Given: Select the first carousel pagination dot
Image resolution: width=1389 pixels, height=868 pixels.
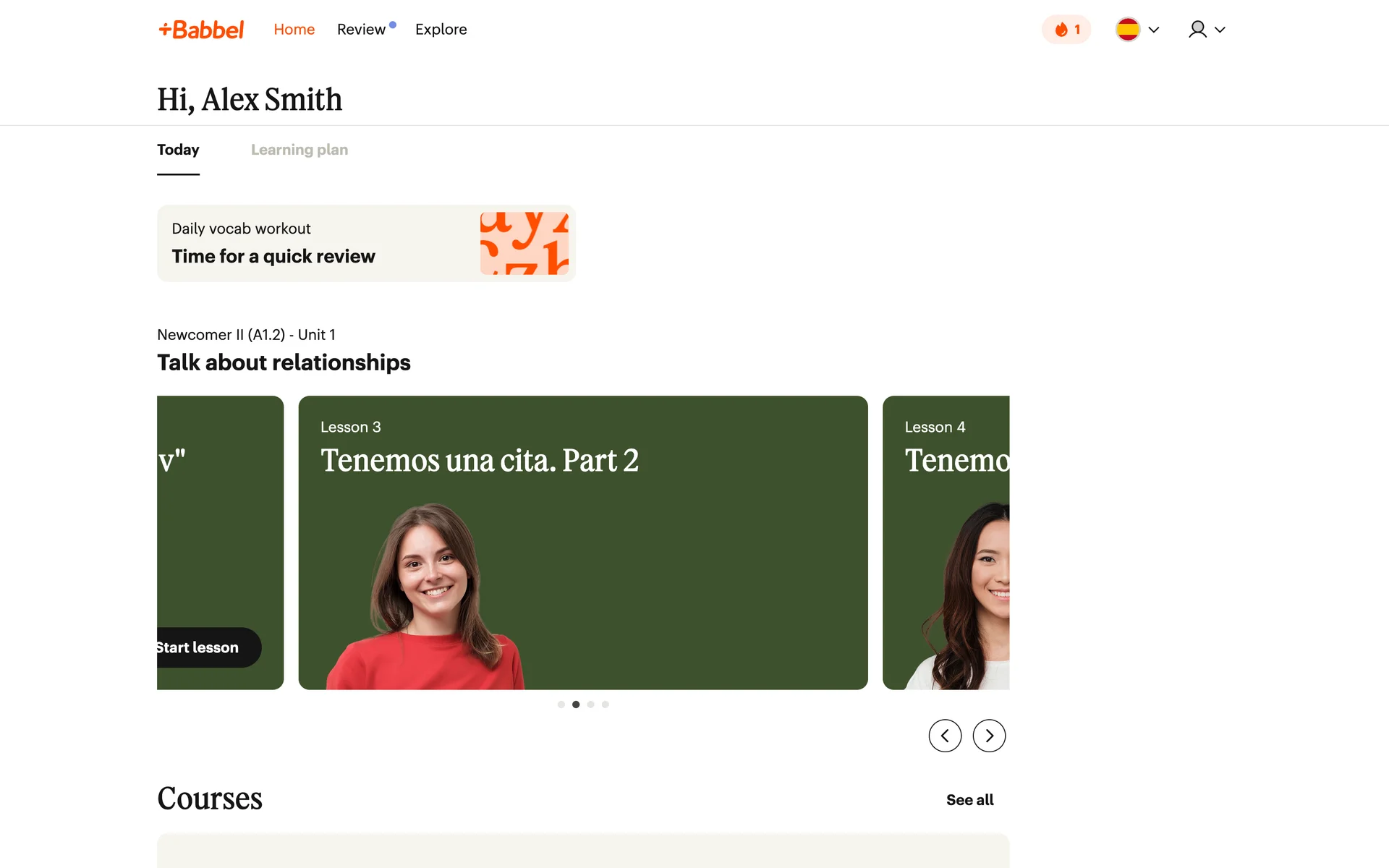Looking at the screenshot, I should tap(561, 705).
